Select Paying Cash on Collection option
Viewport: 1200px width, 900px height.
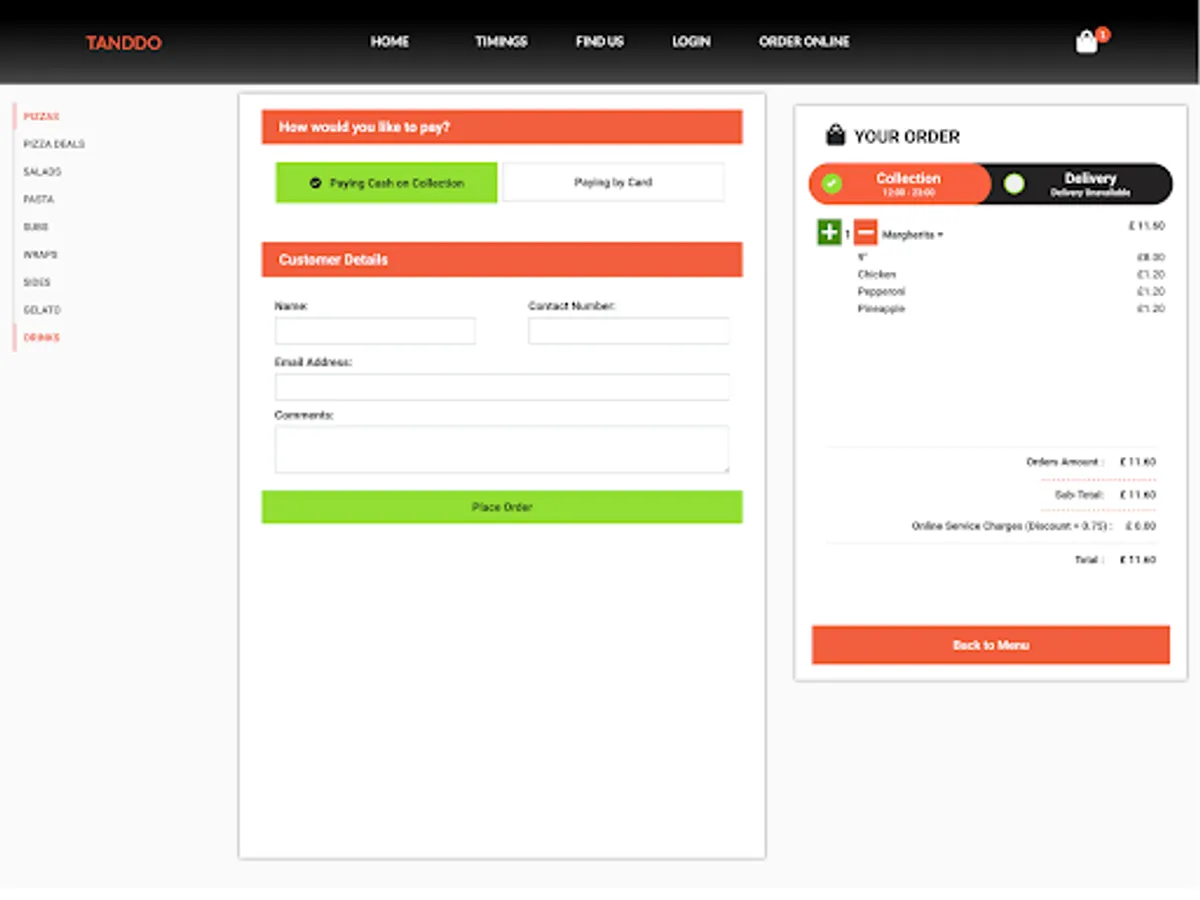tap(386, 183)
